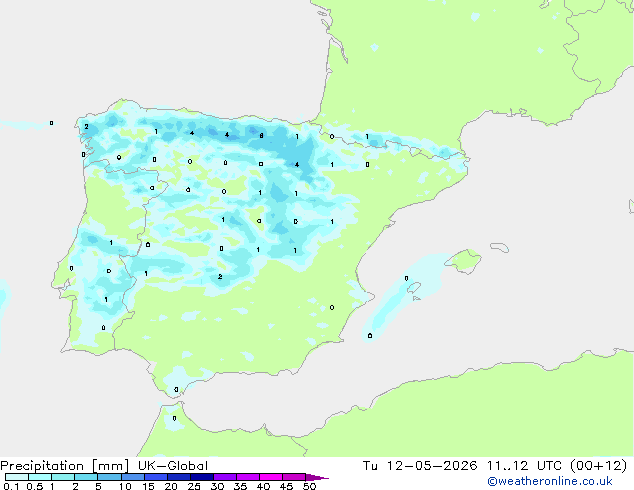Click the legend label "50"

[x=309, y=486]
